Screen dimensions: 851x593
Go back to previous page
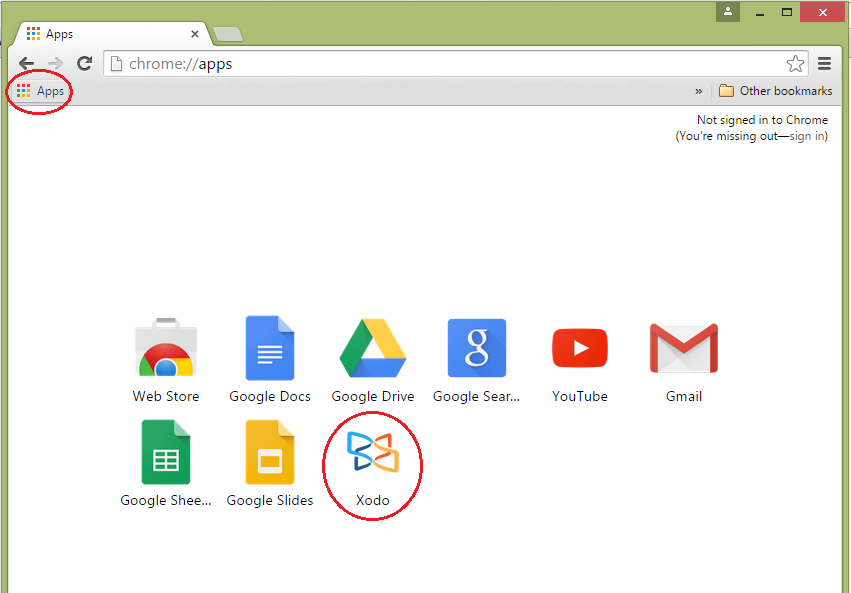tap(26, 64)
